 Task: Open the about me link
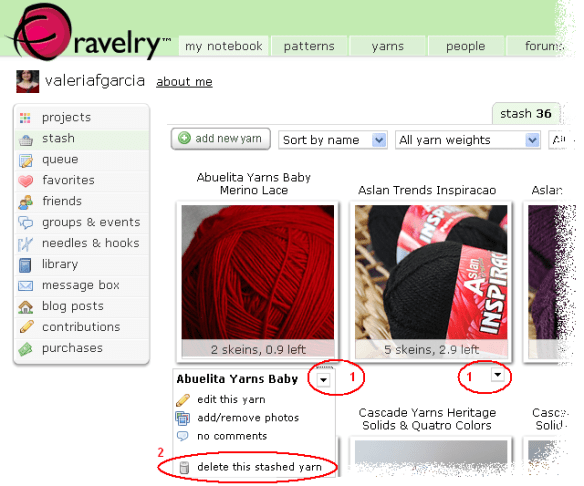point(184,82)
